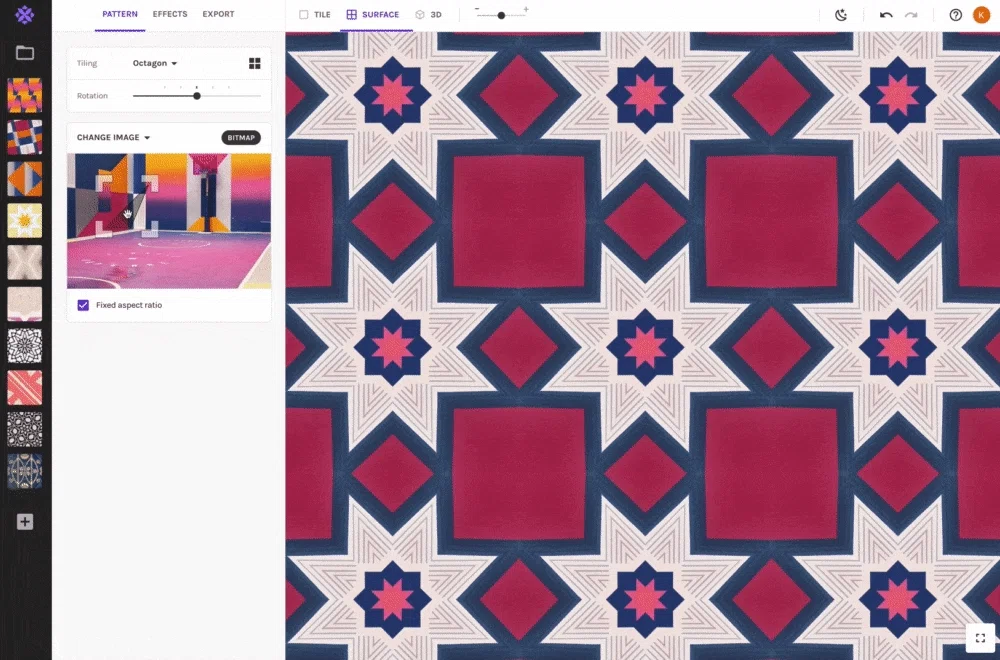This screenshot has width=1000, height=660.
Task: Add a new pattern with plus icon
Action: pyautogui.click(x=25, y=522)
